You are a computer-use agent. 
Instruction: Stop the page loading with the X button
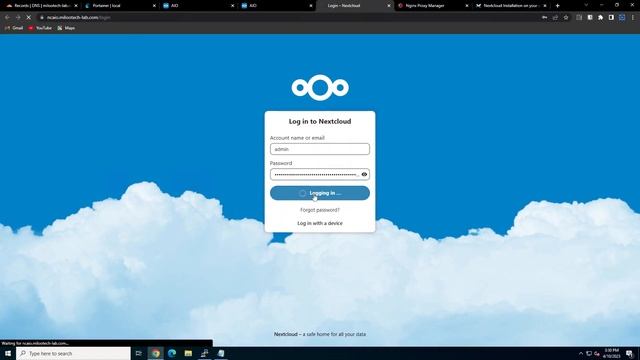[x=29, y=18]
